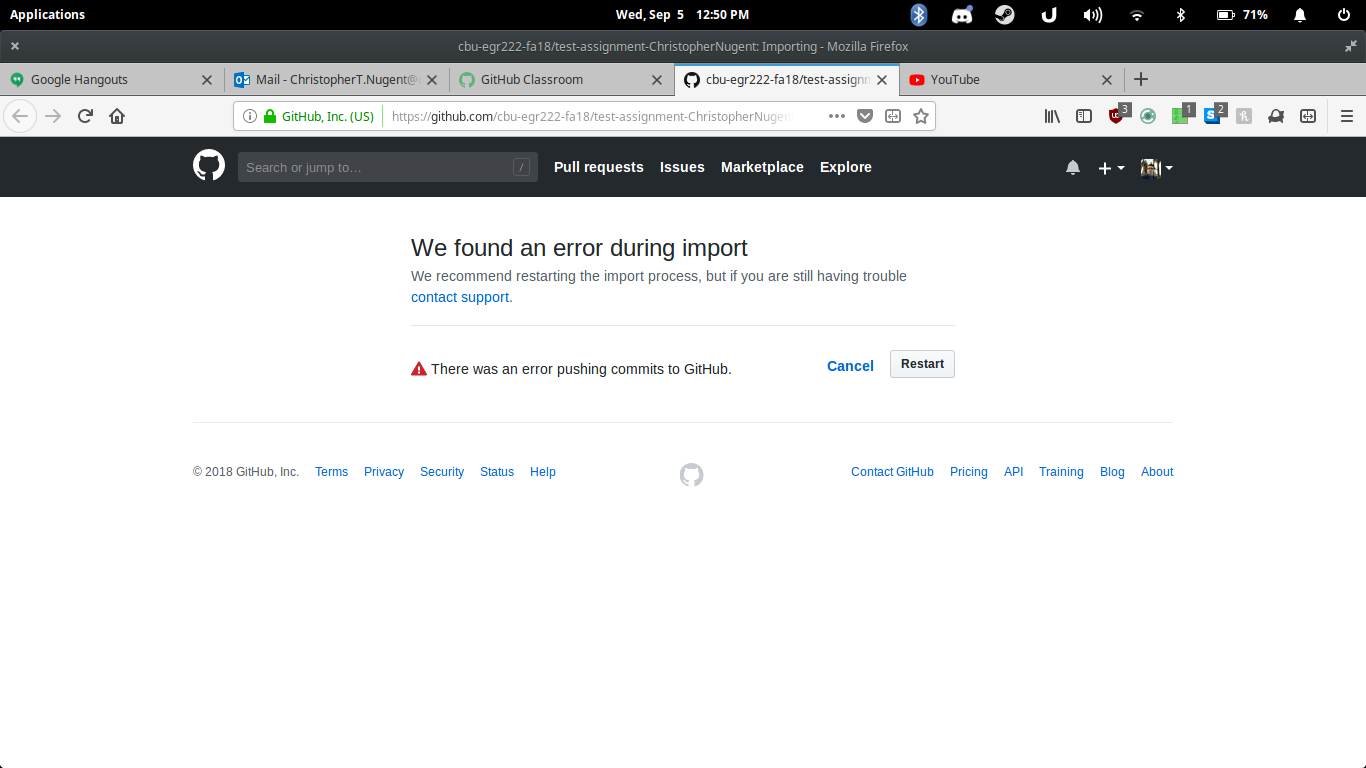Go back to previous page
The width and height of the screenshot is (1366, 768).
coord(20,116)
